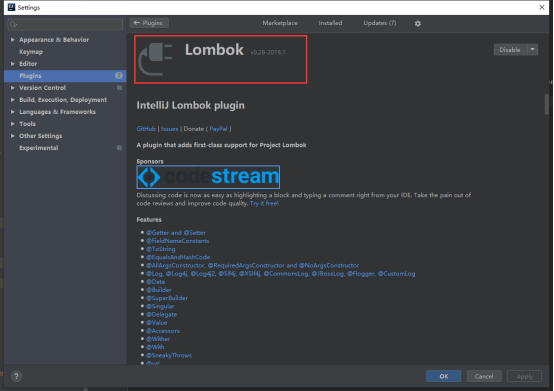Open the @ToString feature link
The height and width of the screenshot is (391, 554).
point(160,249)
